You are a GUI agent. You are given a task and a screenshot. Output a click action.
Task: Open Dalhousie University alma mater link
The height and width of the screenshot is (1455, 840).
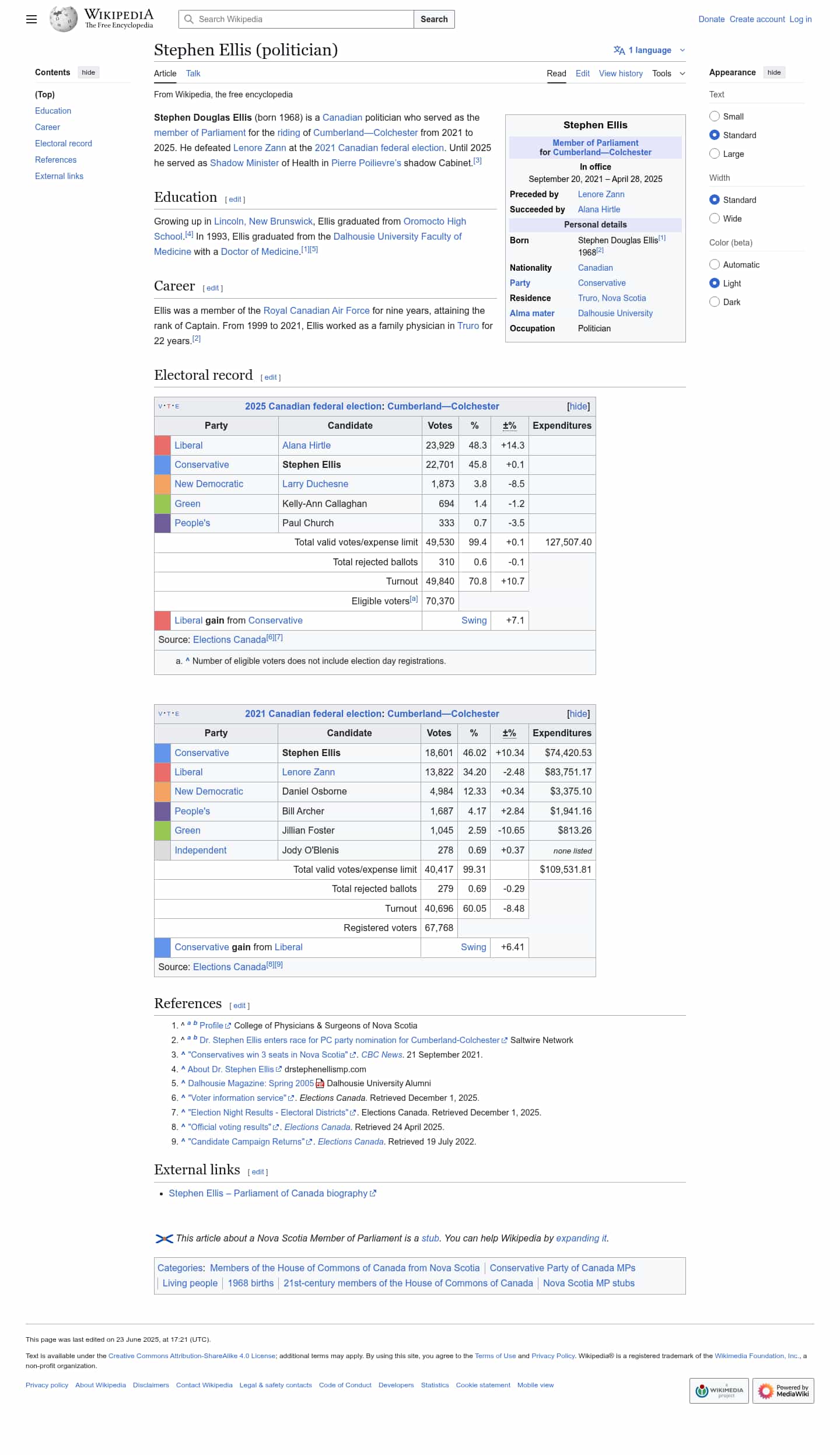point(615,313)
